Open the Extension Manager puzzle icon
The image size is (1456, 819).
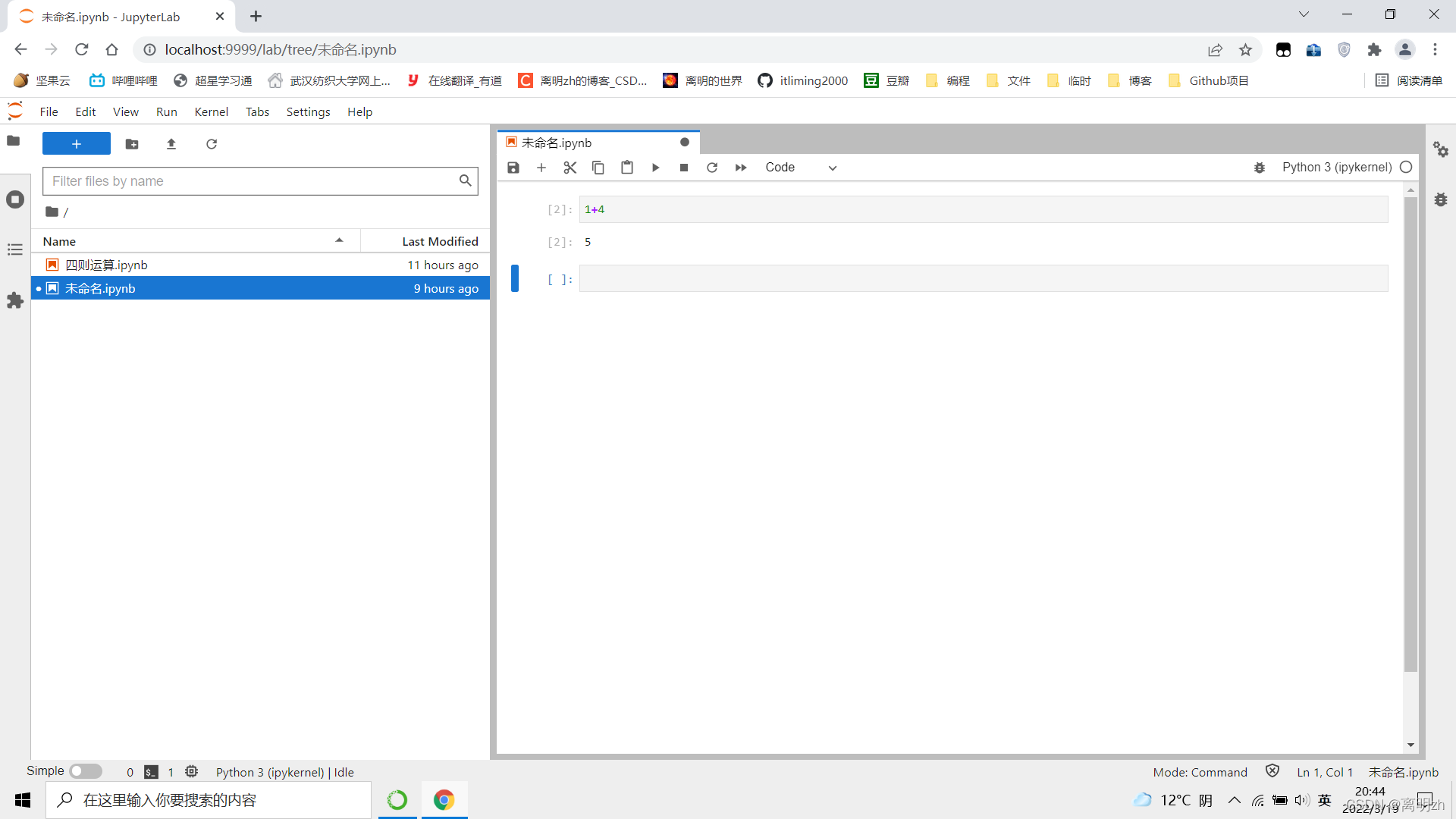coord(15,301)
